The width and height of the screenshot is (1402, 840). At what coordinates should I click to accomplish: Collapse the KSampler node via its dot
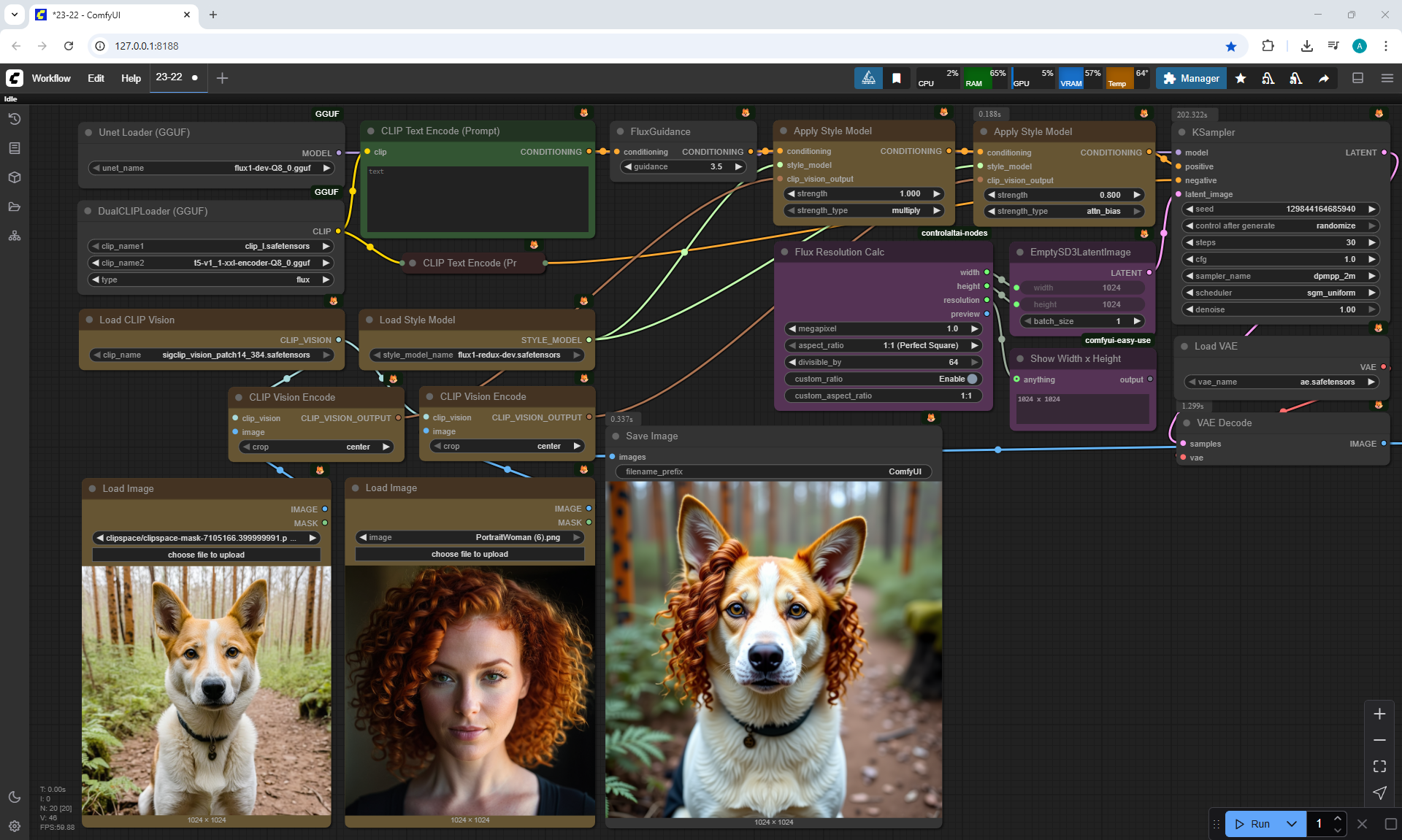pyautogui.click(x=1183, y=132)
